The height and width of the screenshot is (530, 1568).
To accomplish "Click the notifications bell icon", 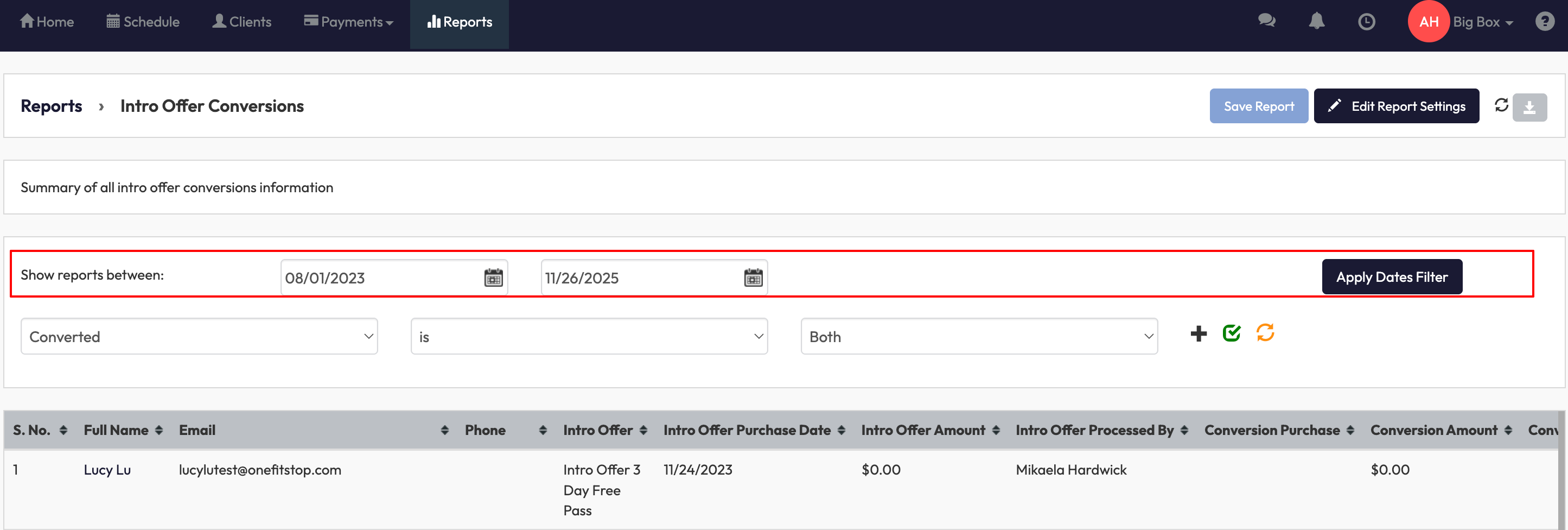I will coord(1316,21).
